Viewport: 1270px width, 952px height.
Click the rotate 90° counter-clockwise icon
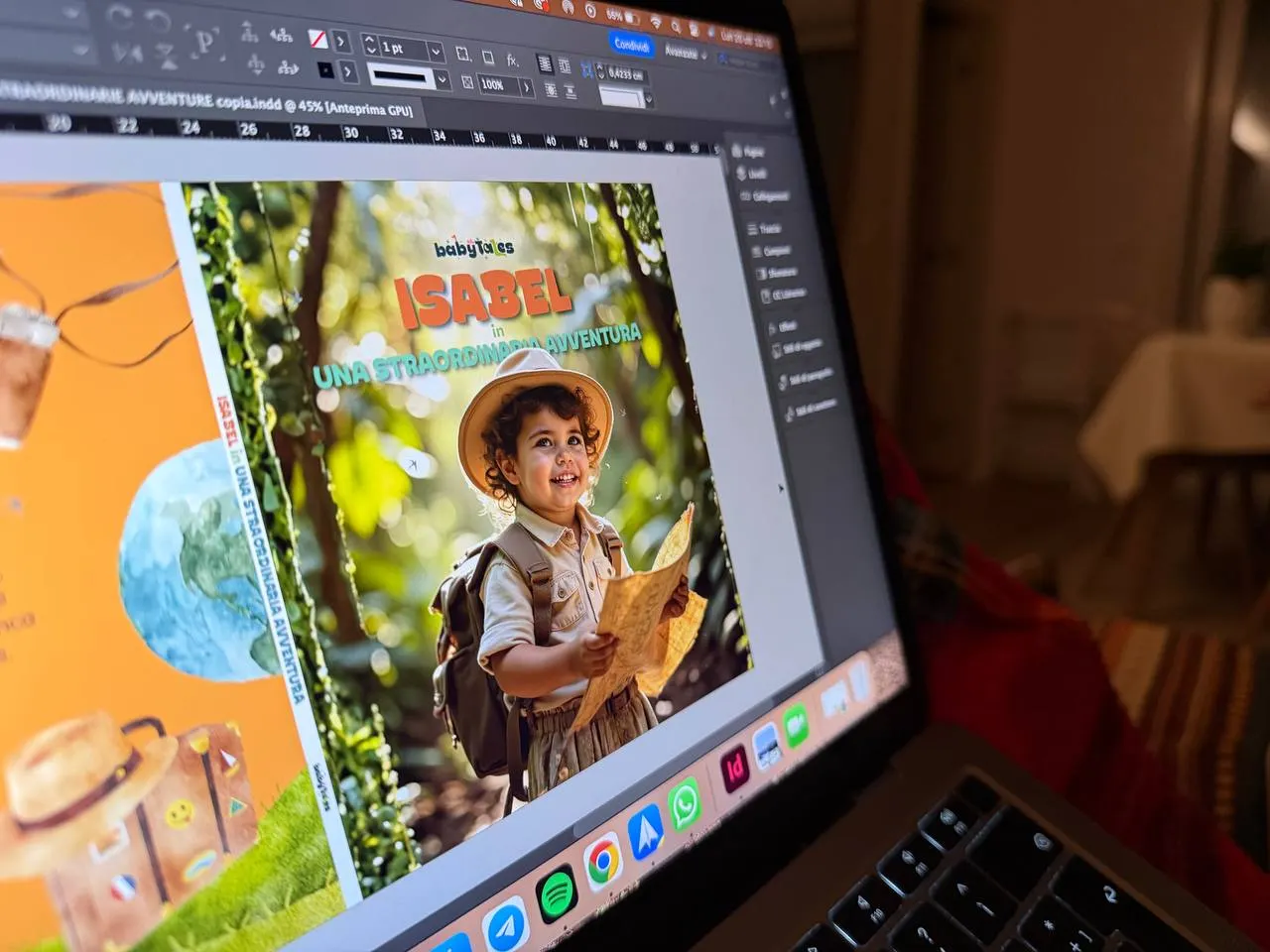click(x=159, y=20)
